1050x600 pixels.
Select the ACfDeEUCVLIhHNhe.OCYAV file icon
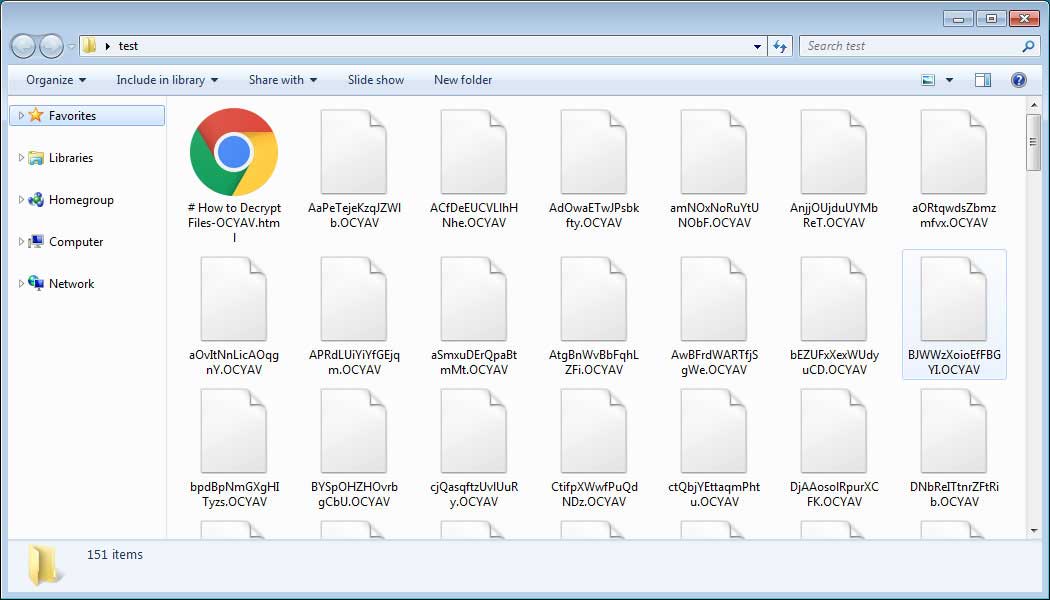pos(473,152)
